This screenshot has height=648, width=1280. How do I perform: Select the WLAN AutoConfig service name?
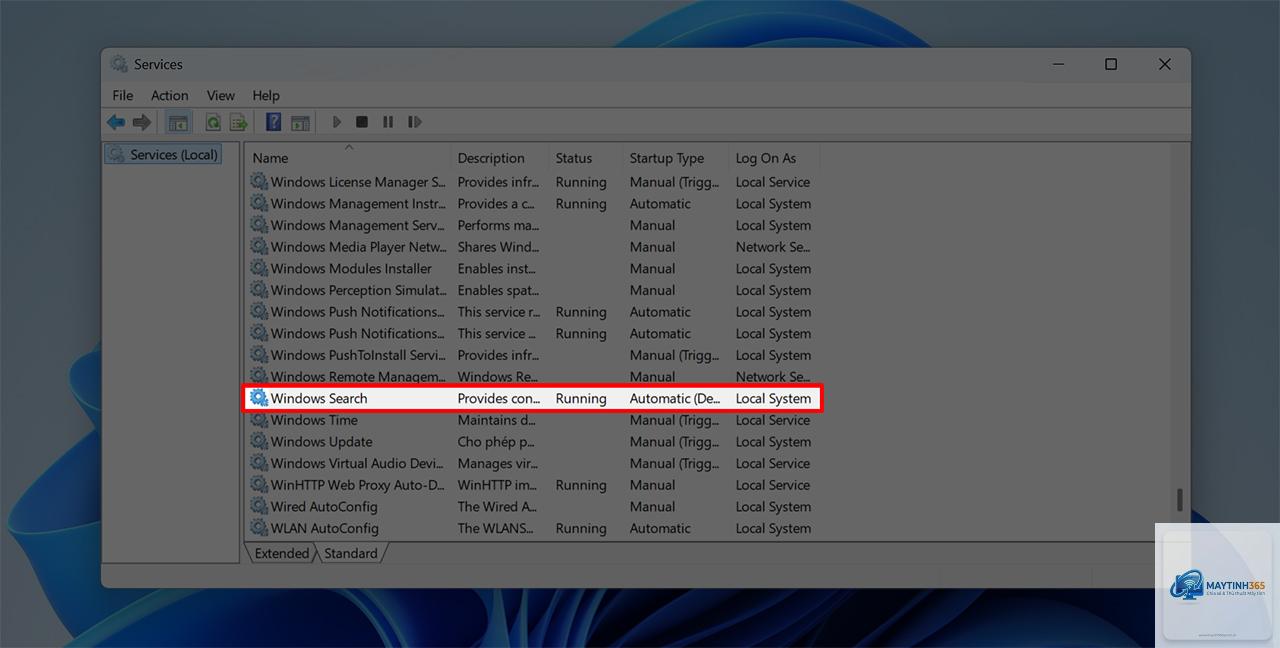click(x=325, y=528)
